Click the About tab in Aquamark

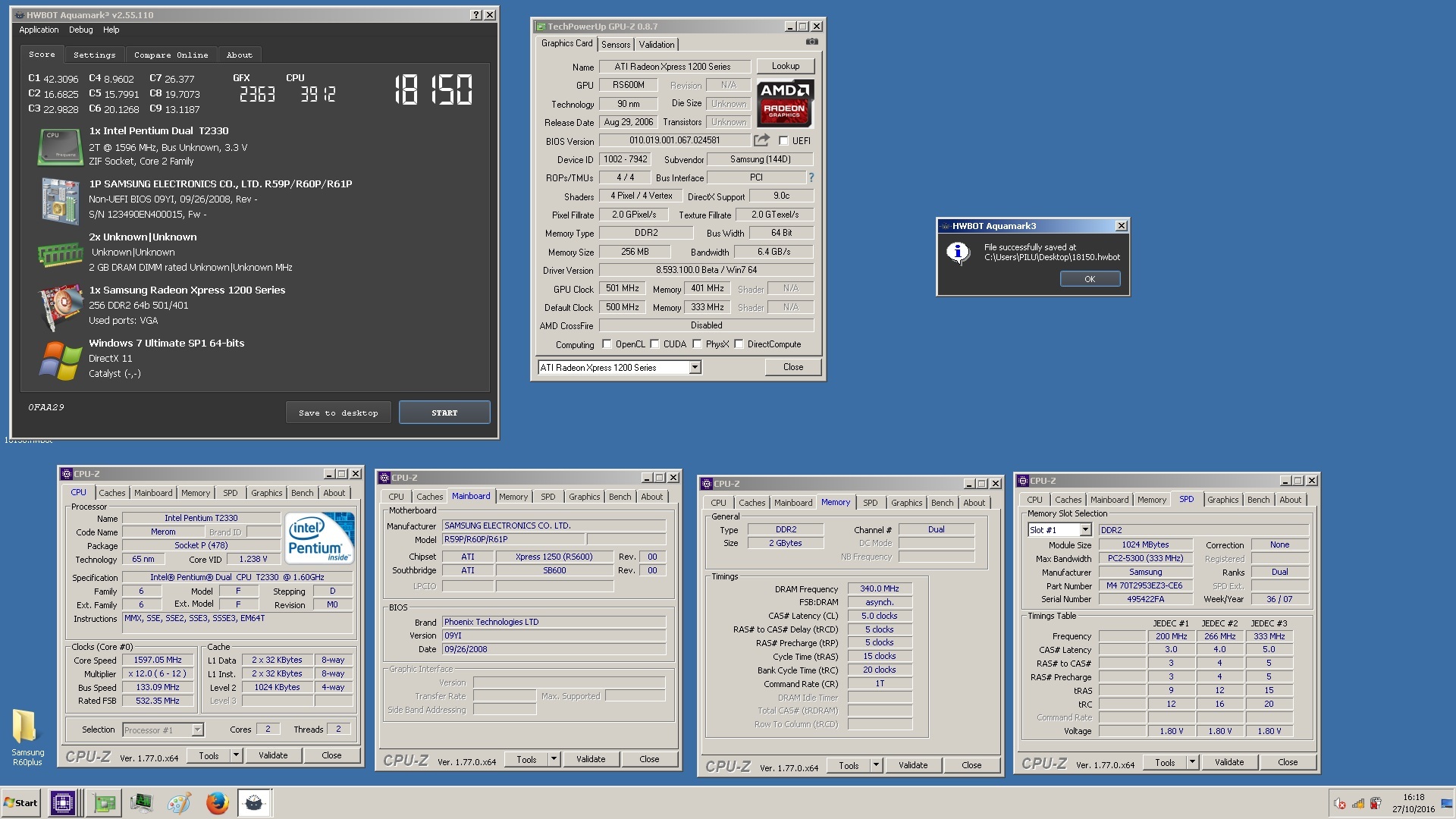tap(239, 55)
